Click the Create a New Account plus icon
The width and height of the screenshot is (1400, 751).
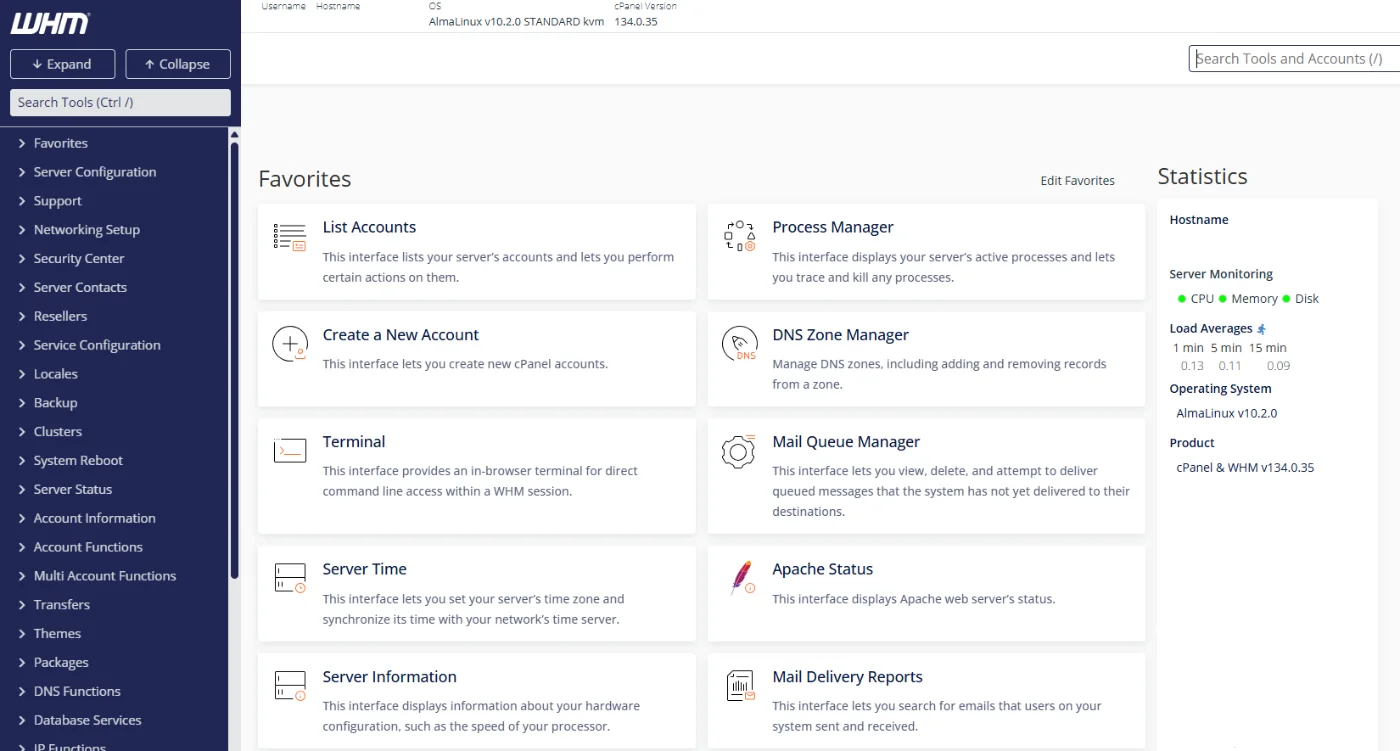(290, 344)
